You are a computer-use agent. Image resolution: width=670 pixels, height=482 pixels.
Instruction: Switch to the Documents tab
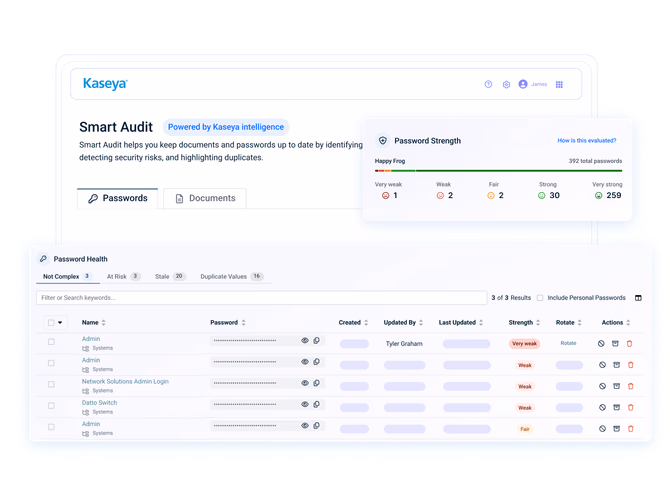click(205, 198)
